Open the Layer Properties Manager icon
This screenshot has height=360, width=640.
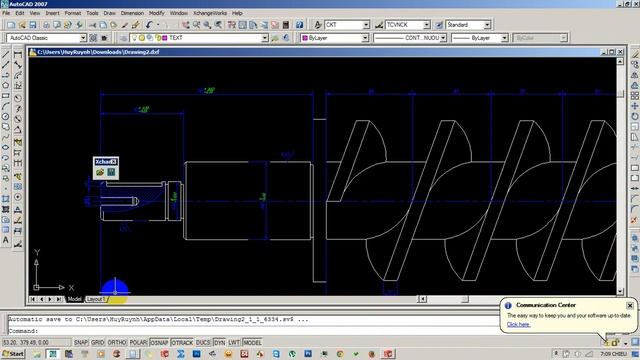[124, 38]
